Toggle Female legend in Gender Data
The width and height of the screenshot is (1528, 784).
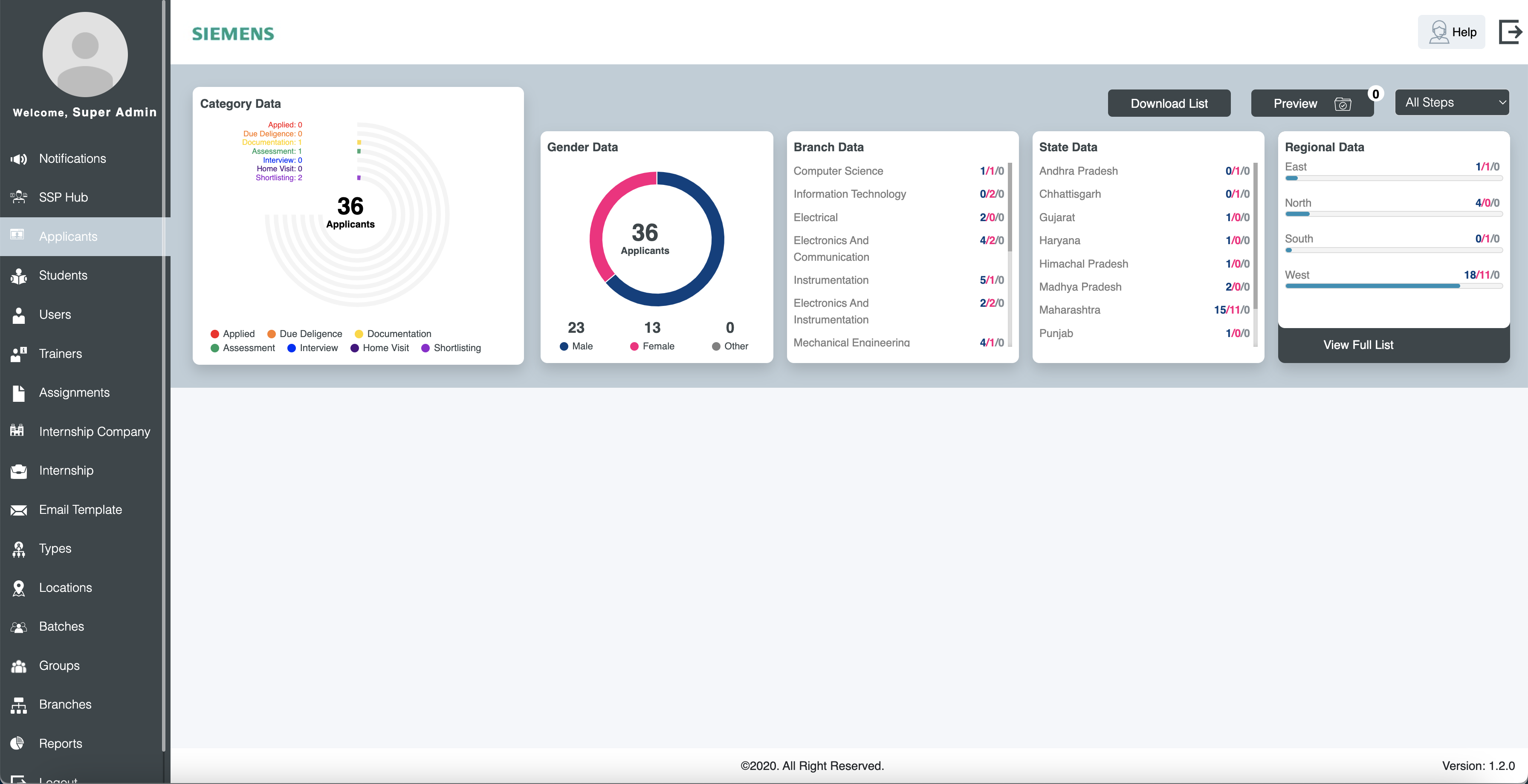click(x=652, y=346)
